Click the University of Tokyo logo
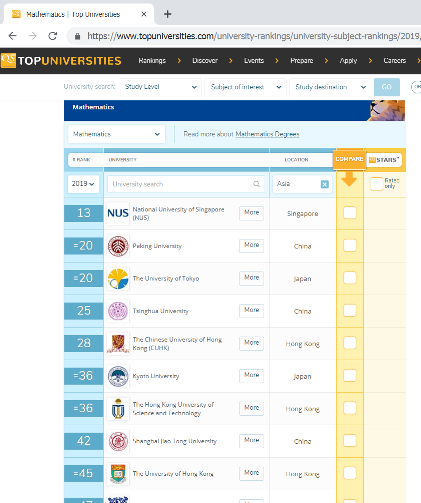The image size is (421, 503). pos(118,278)
